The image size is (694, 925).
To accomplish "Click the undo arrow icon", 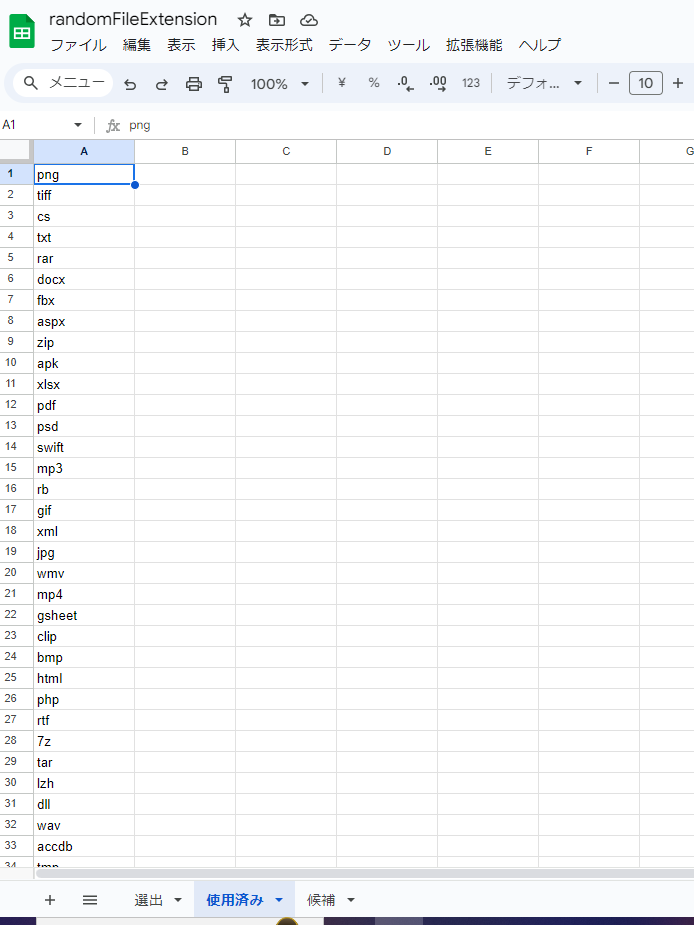I will click(x=130, y=84).
